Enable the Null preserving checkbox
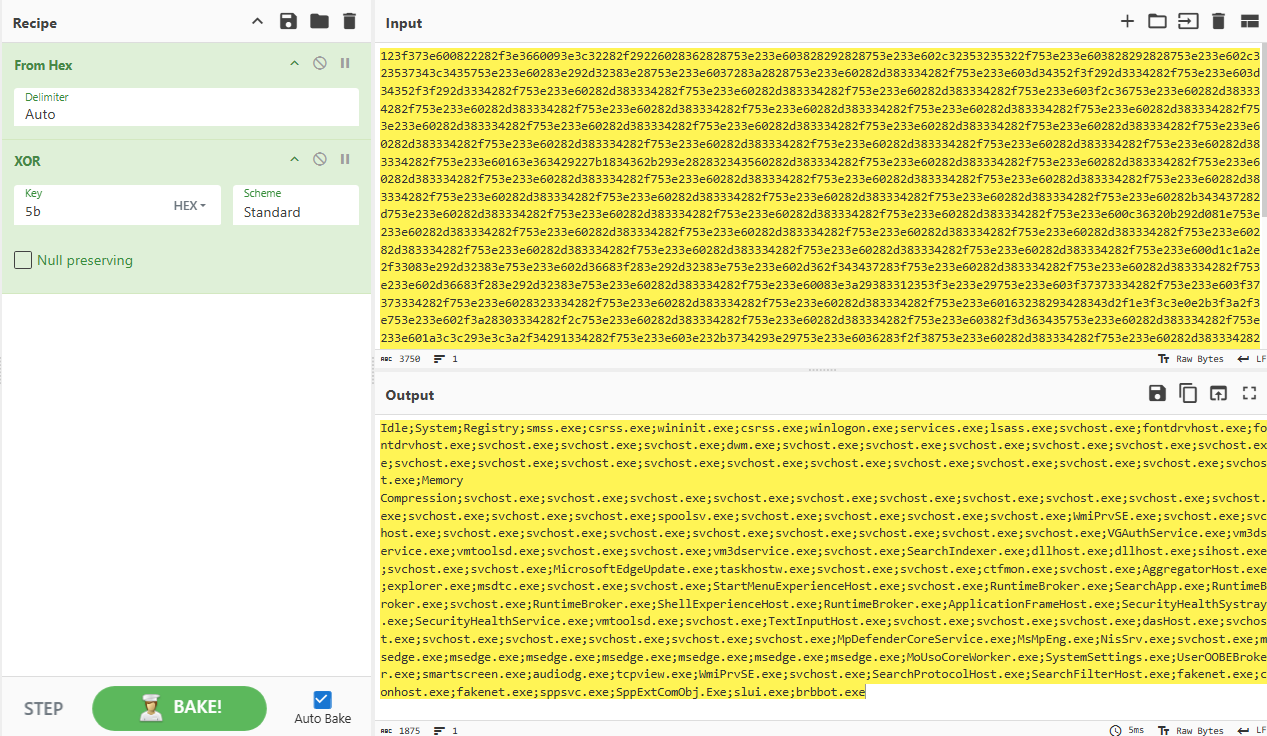Viewport: 1267px width, 736px height. [23, 261]
